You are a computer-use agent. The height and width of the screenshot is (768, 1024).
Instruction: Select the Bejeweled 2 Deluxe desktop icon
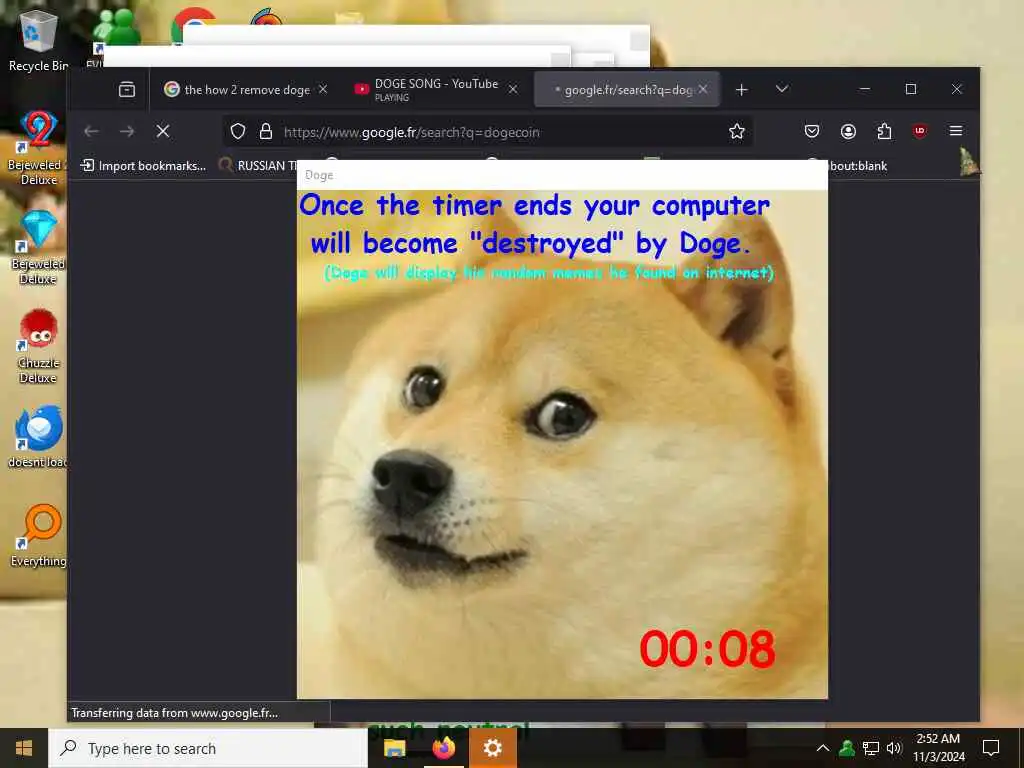click(x=38, y=148)
